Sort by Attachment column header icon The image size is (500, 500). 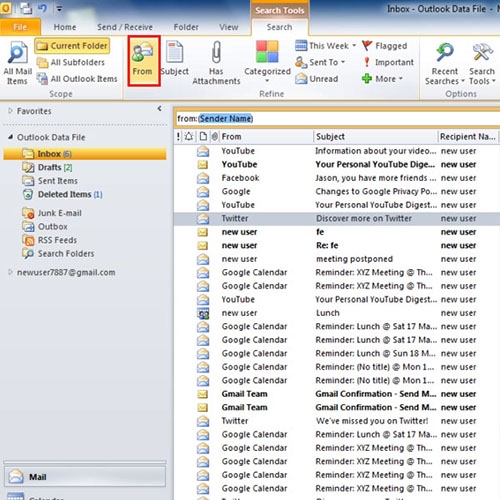pos(215,136)
